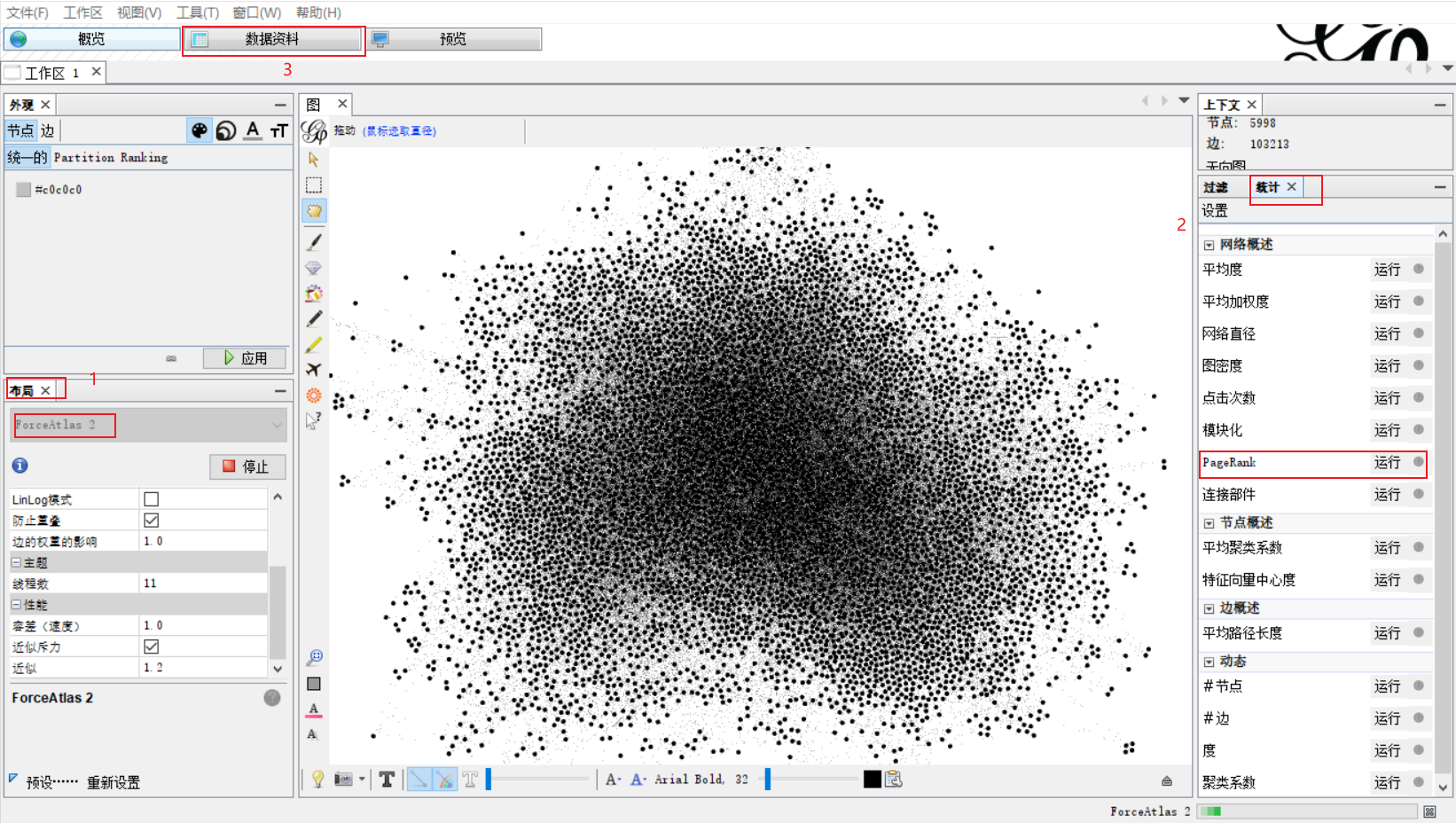Center the graph with magnifier icon
Image resolution: width=1456 pixels, height=823 pixels.
point(314,657)
